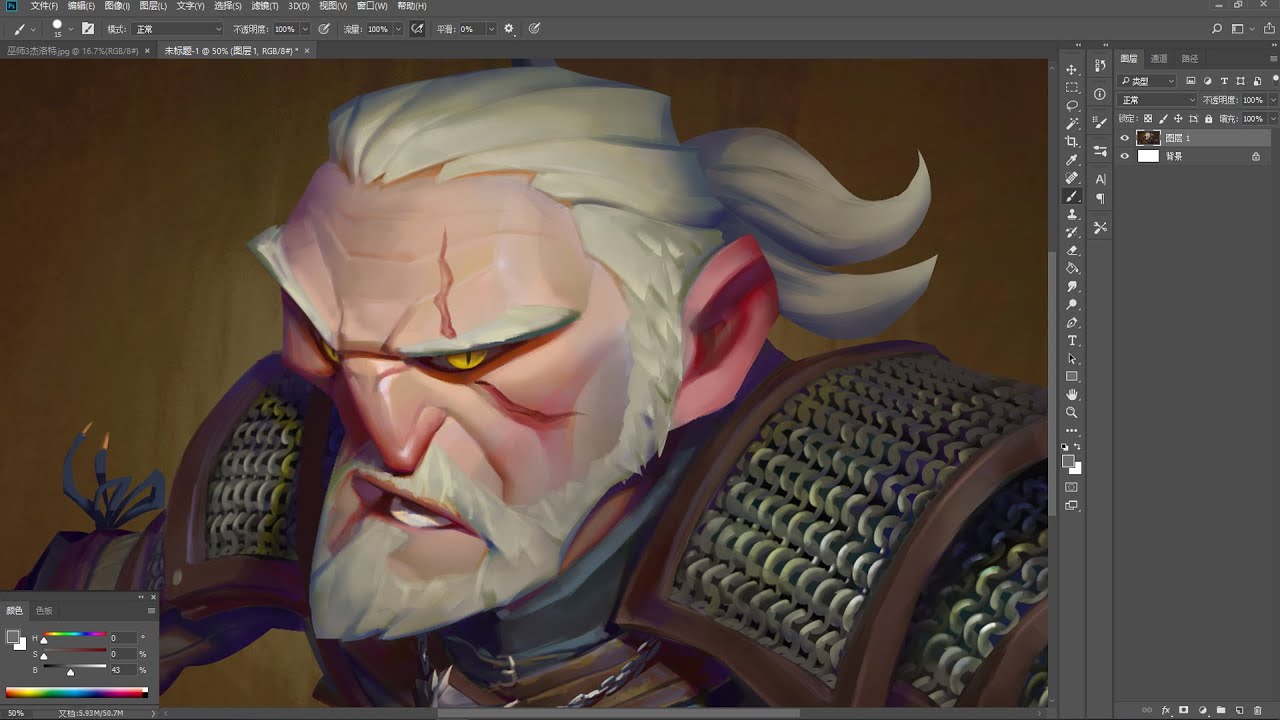
Task: Reset default foreground background colors
Action: [1065, 447]
